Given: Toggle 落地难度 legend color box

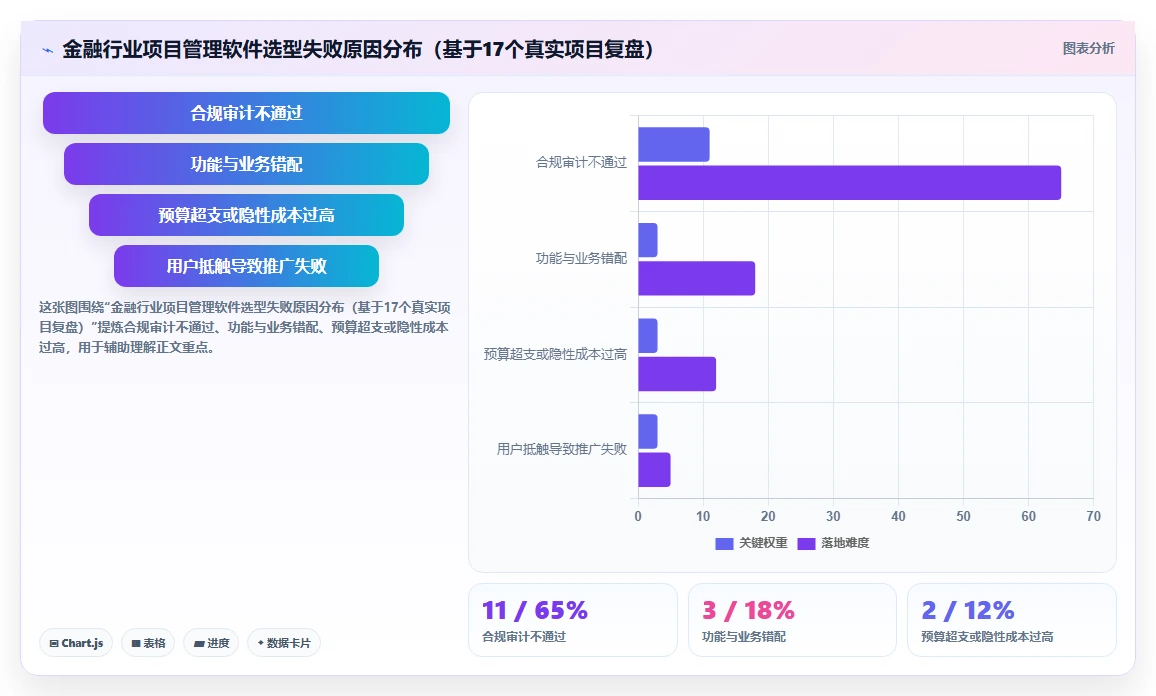Looking at the screenshot, I should [x=807, y=543].
